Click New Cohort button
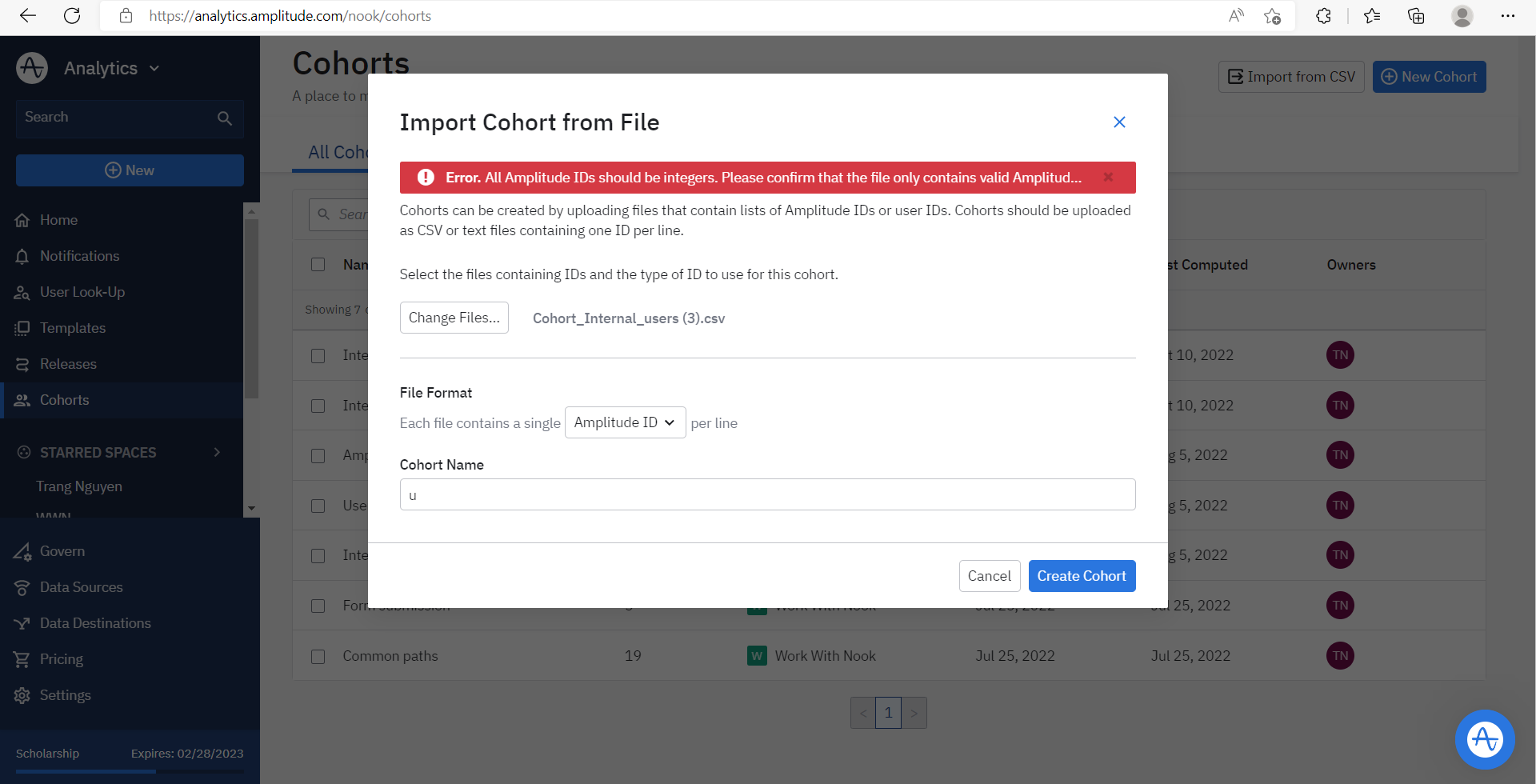 [1429, 77]
